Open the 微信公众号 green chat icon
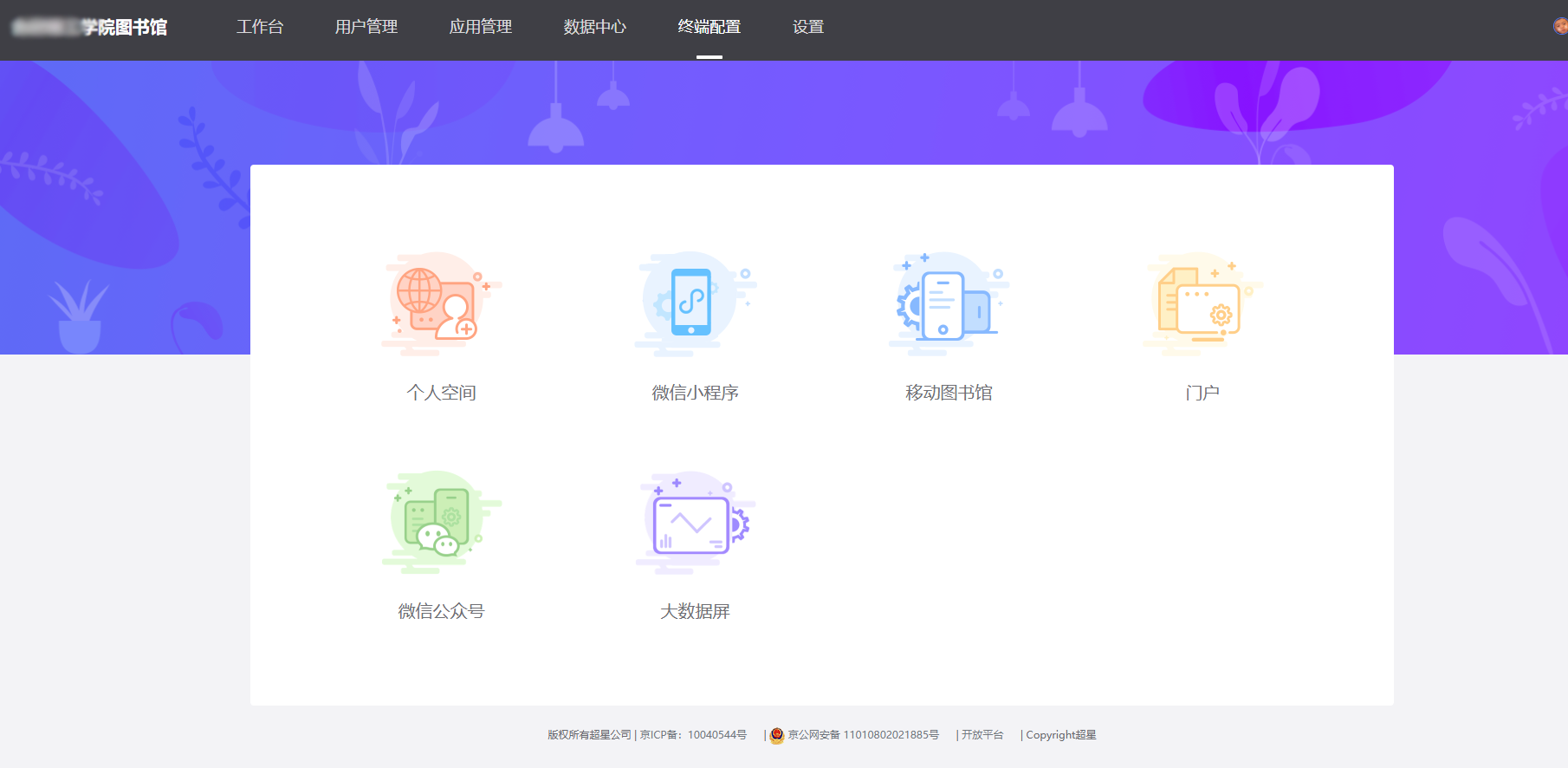 [x=441, y=523]
